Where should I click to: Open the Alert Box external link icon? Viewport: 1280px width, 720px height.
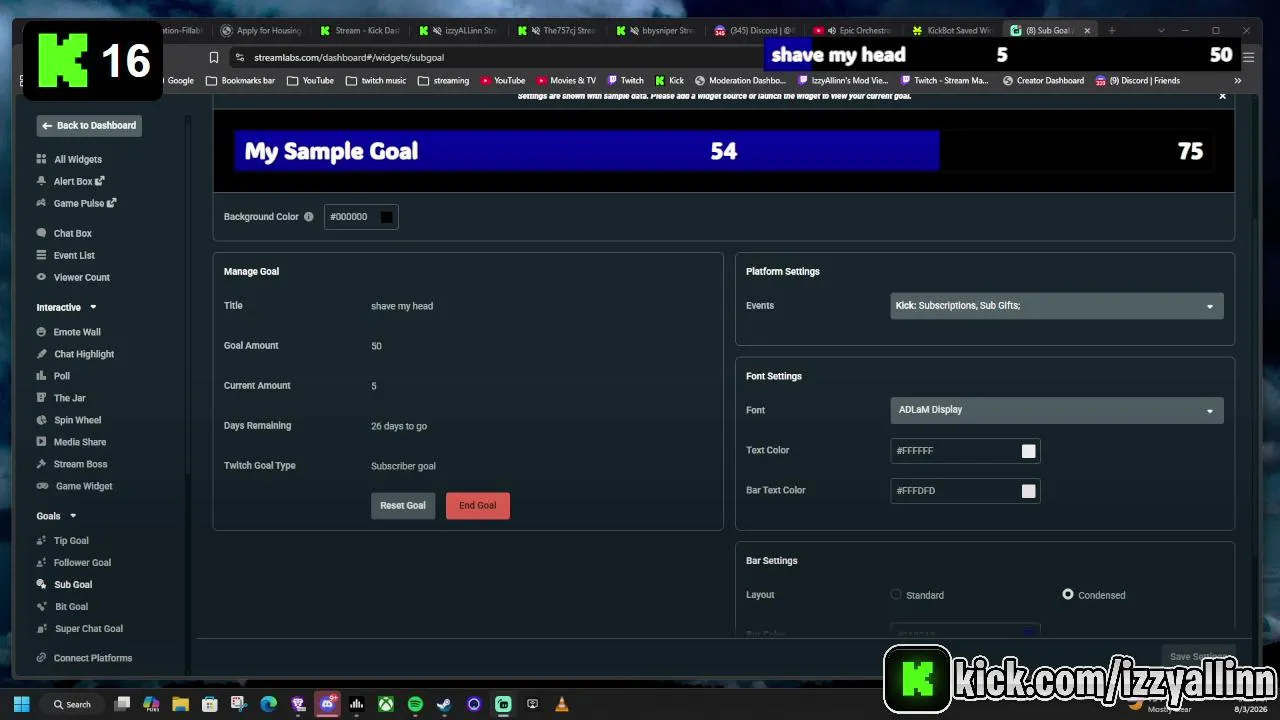click(x=100, y=181)
